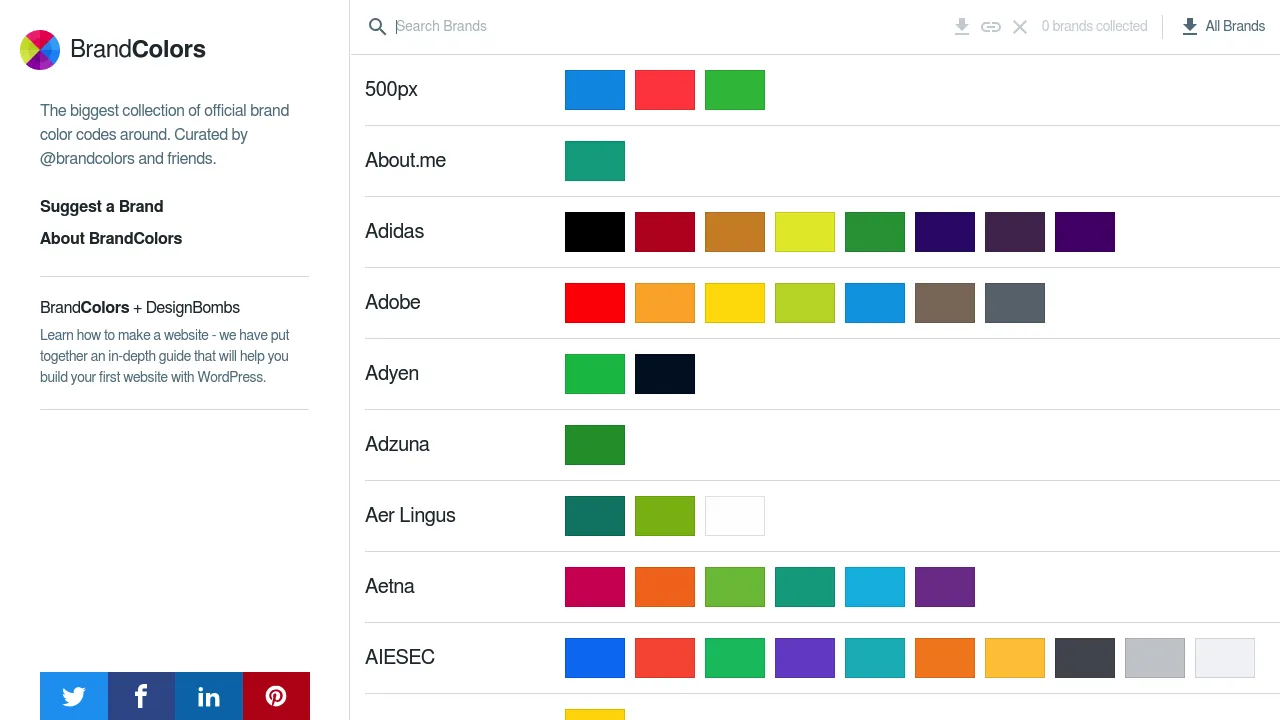This screenshot has width=1280, height=720.
Task: Open the Suggest a Brand link
Action: 101,206
